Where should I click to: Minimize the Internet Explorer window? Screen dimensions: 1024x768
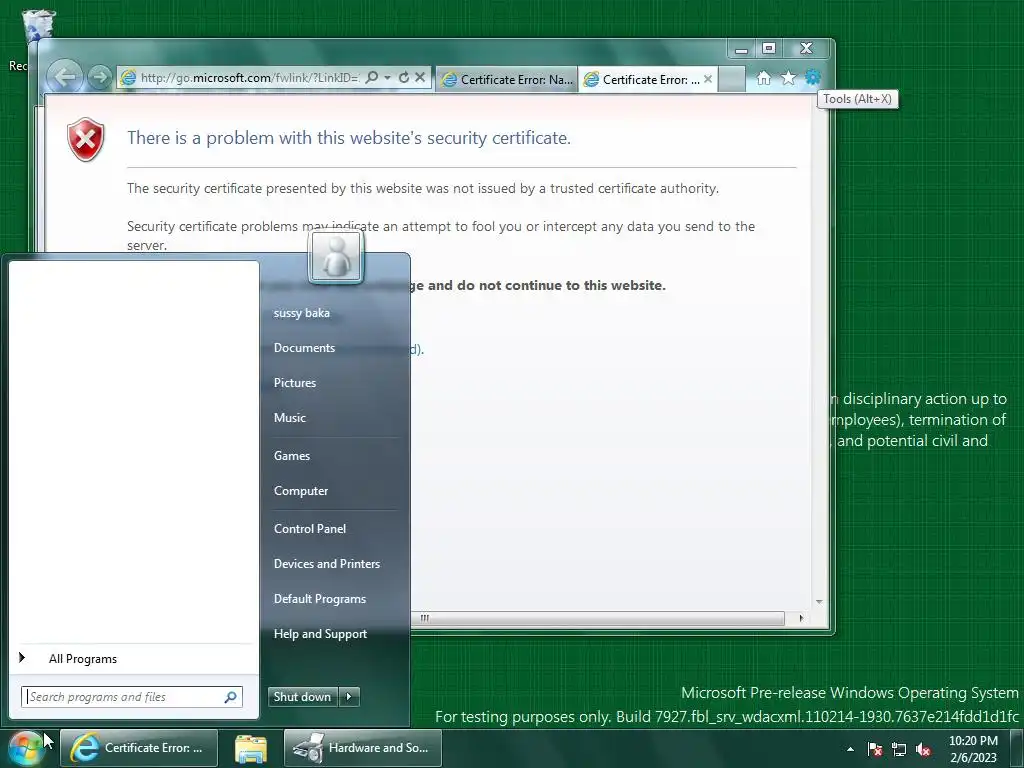[741, 49]
